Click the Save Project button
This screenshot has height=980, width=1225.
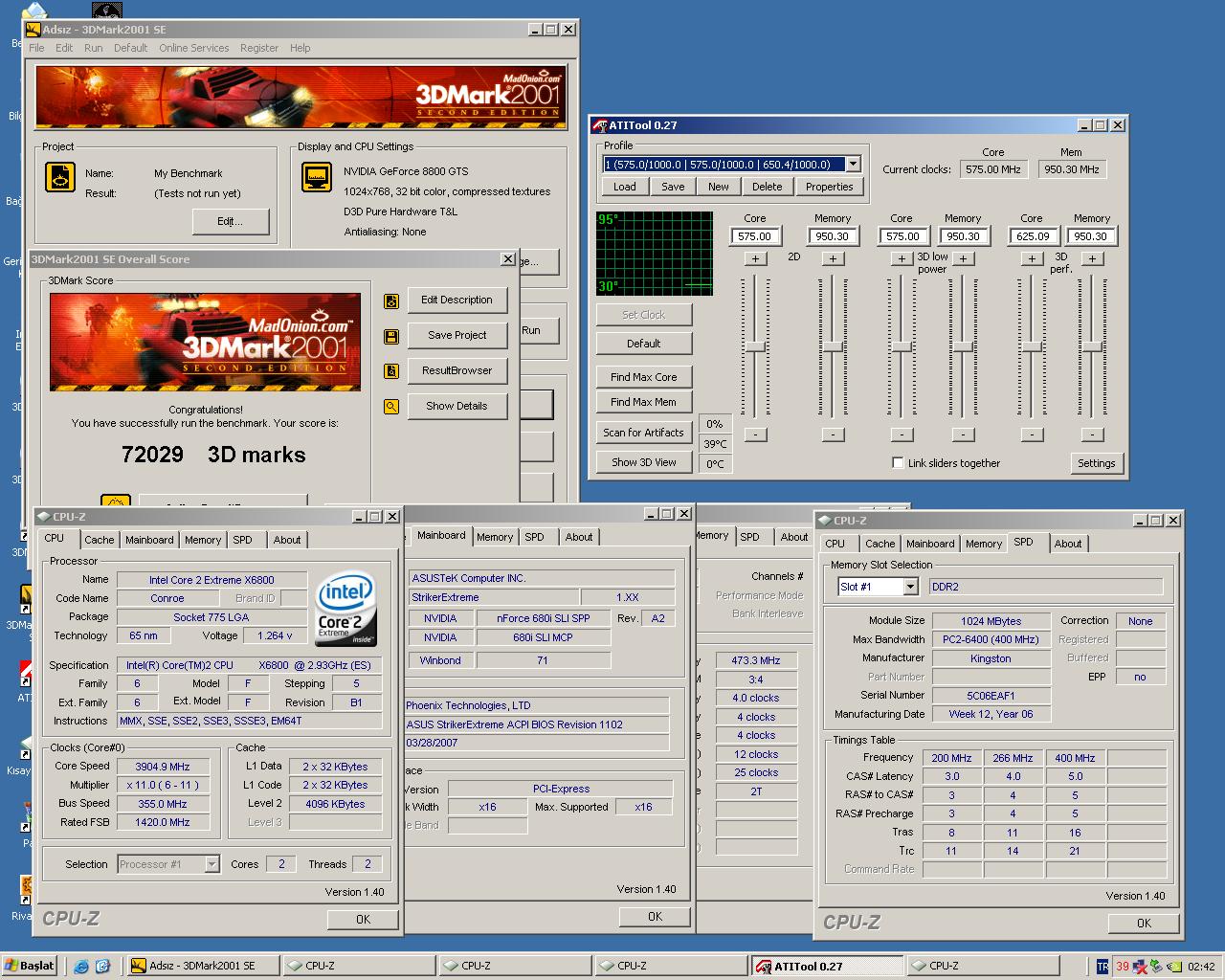click(x=457, y=336)
